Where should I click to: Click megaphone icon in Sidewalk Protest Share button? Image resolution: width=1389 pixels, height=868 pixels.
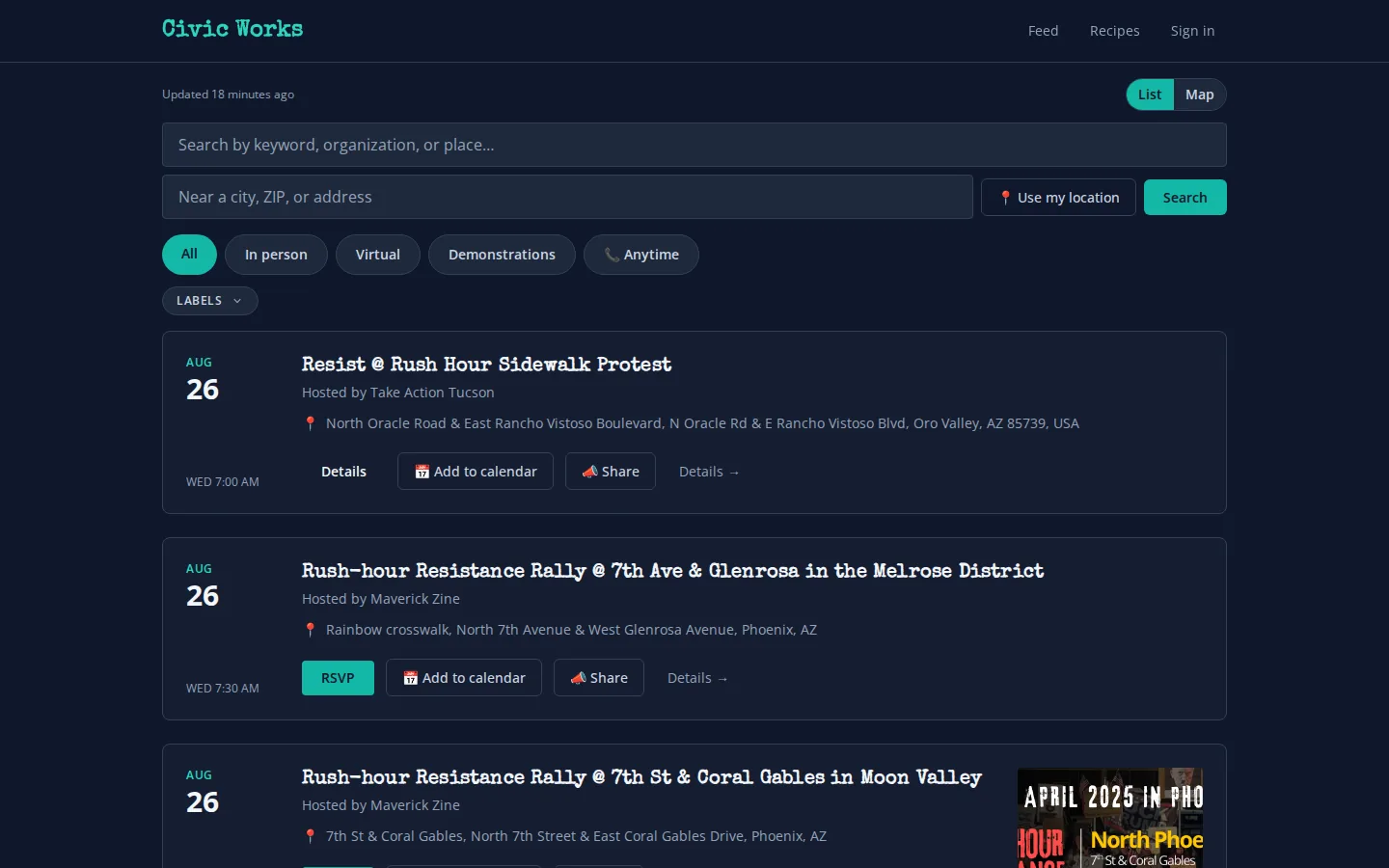[x=589, y=472]
